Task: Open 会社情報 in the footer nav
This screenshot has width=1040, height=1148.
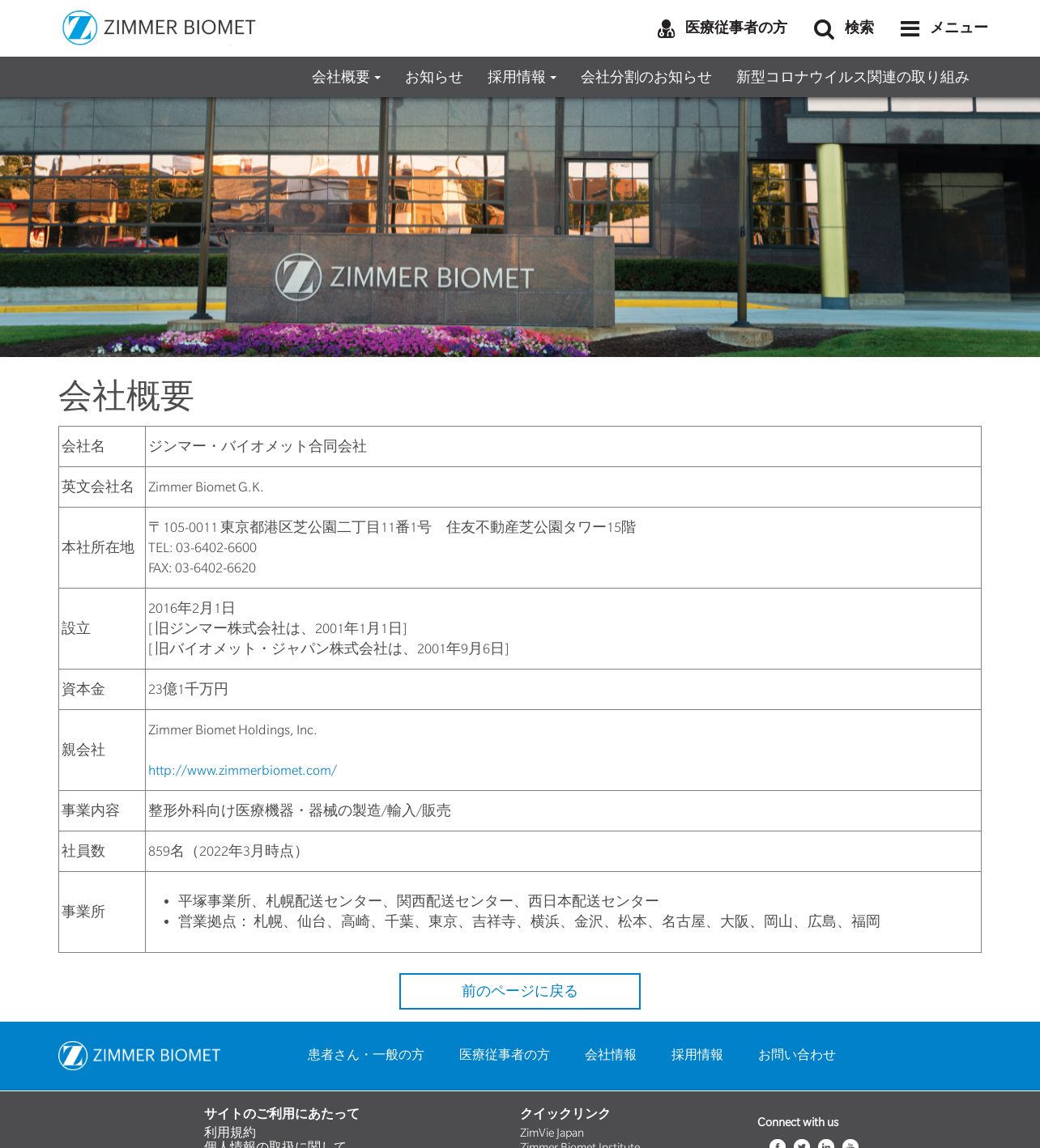Action: click(611, 1055)
